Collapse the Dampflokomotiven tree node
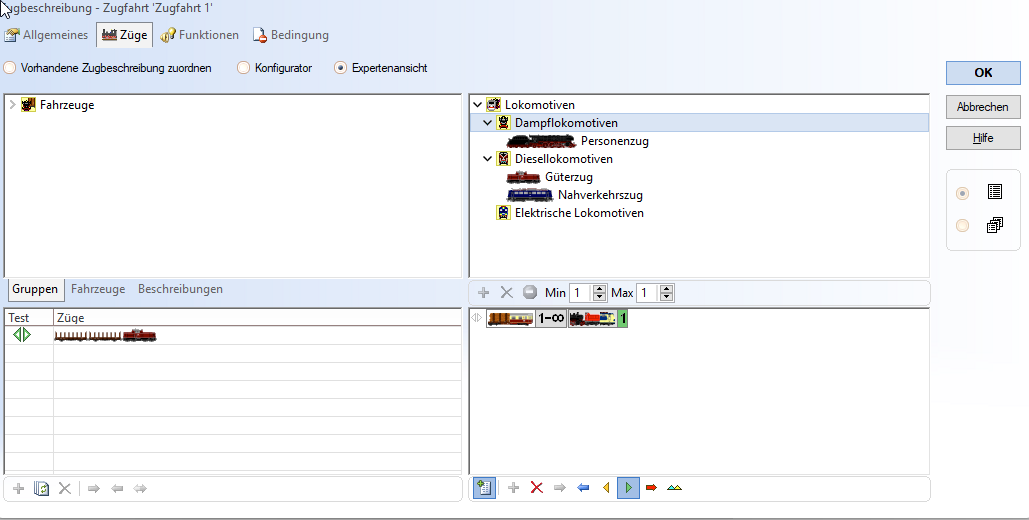The image size is (1029, 520). coord(488,123)
